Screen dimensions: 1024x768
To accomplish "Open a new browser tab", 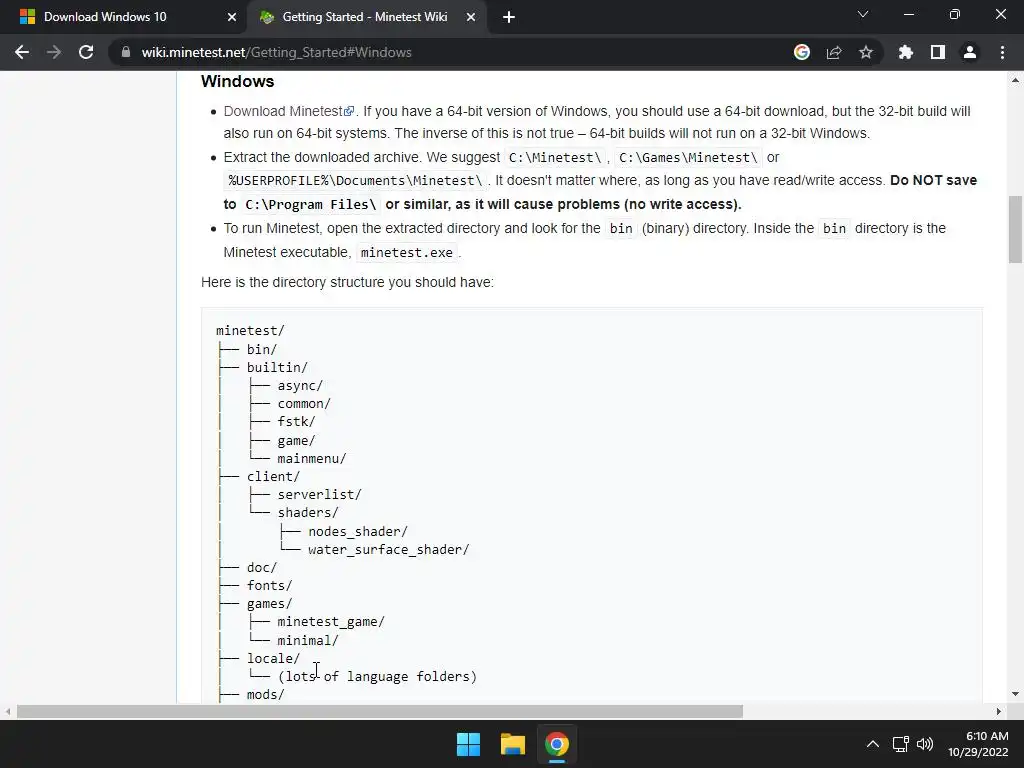I will click(509, 17).
